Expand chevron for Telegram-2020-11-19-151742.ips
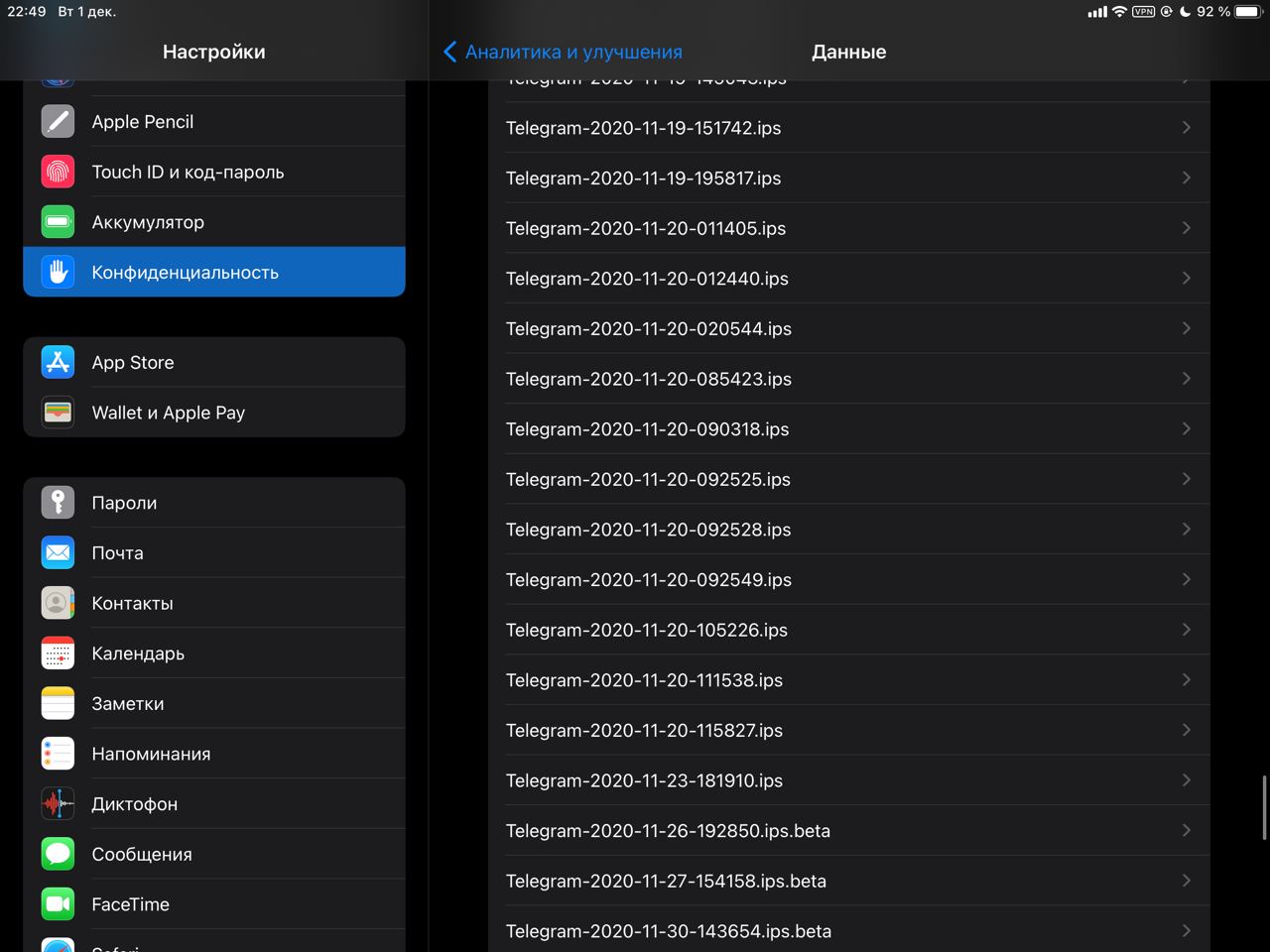Screen dimensions: 1270x952 (1186, 128)
